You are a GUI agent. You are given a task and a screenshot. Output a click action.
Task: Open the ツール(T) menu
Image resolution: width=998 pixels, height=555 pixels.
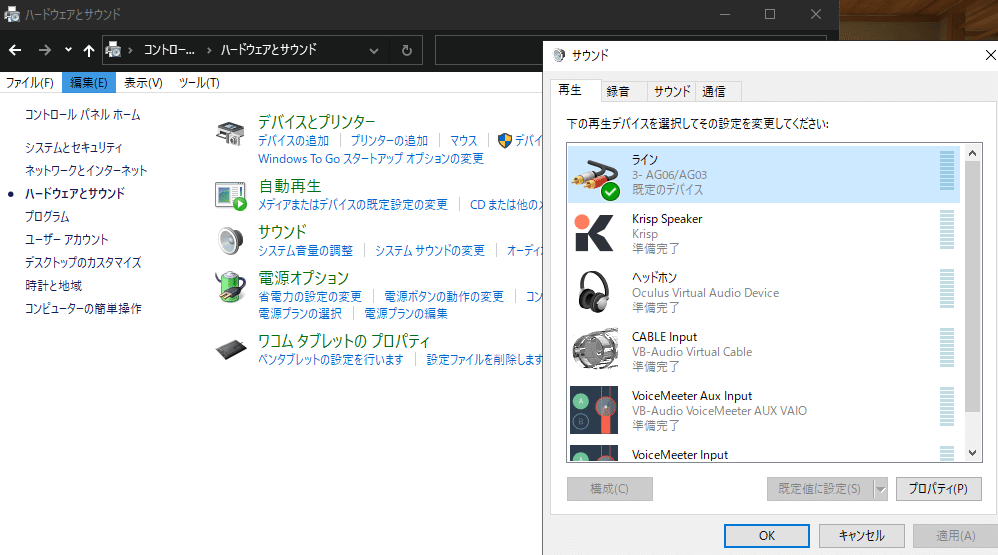click(199, 83)
